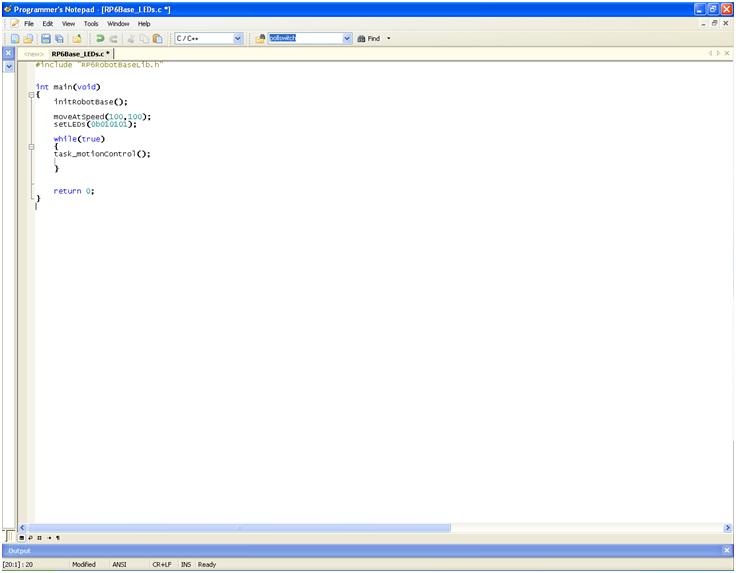Collapse the main function fold marker
The image size is (736, 573).
(x=31, y=95)
